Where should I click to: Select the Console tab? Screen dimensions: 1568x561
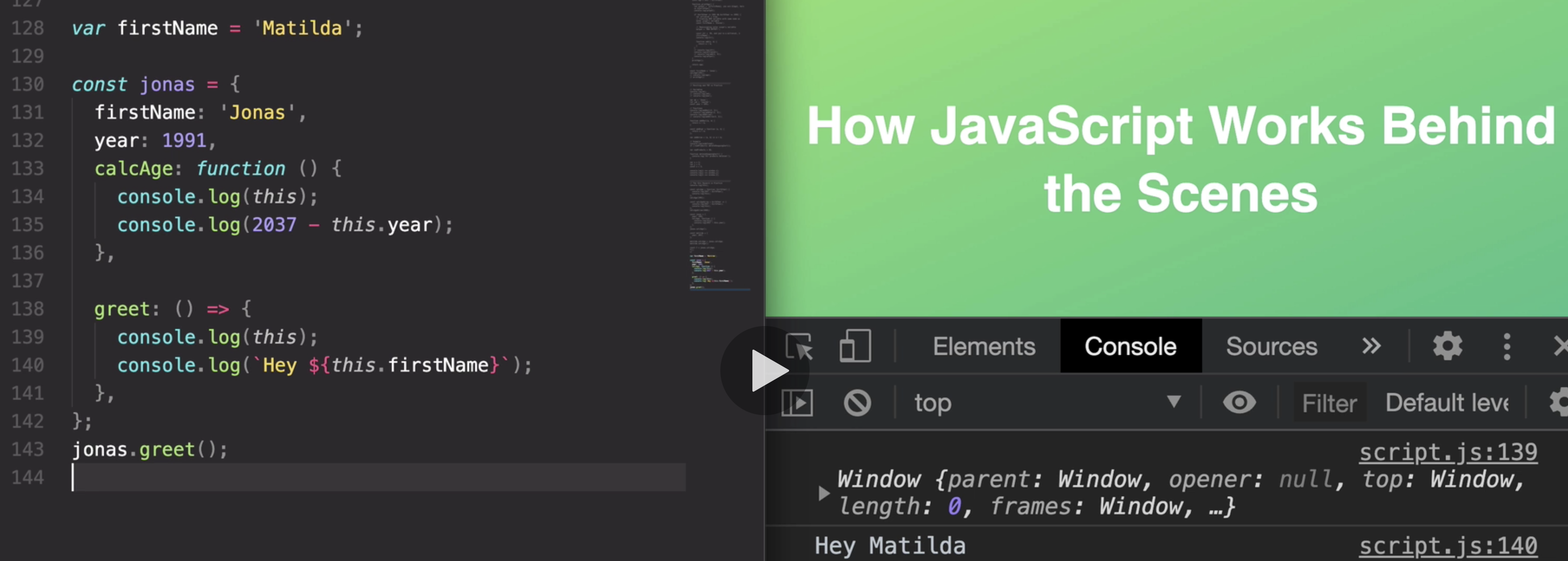pyautogui.click(x=1130, y=346)
